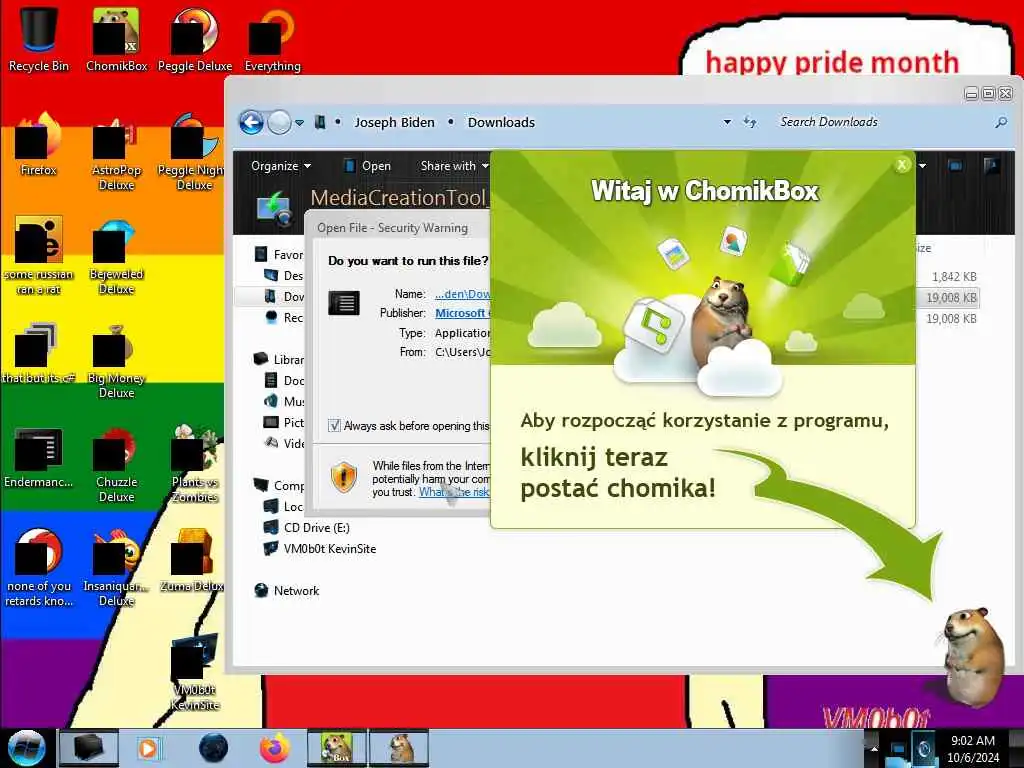Click the Forward arrow in Explorer
Image resolution: width=1024 pixels, height=768 pixels.
pyautogui.click(x=279, y=122)
